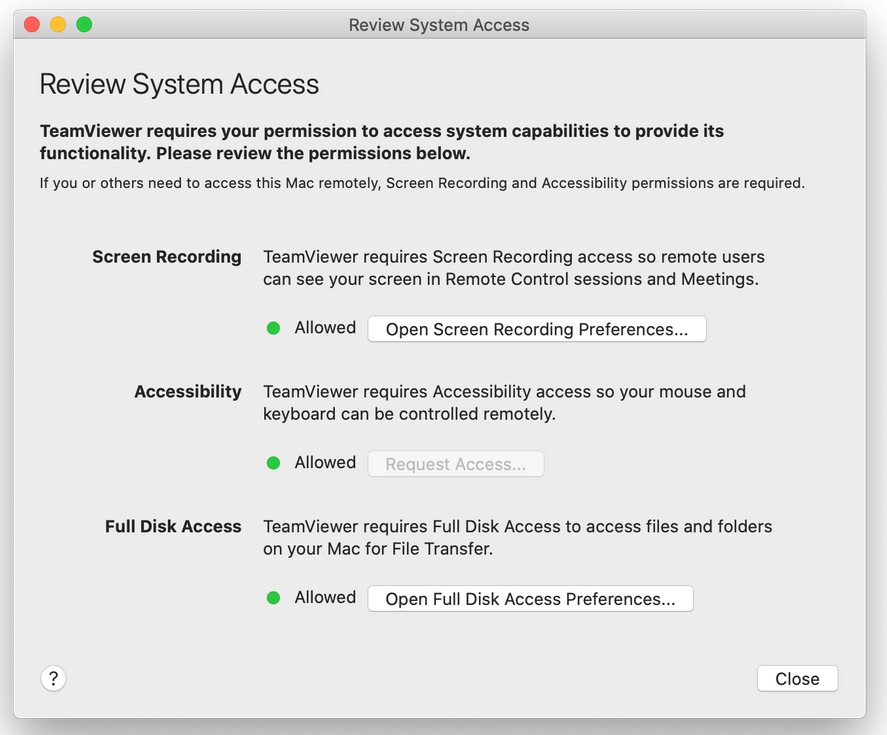Click the Allowed status beside Screen Recording
The height and width of the screenshot is (735, 887).
pos(325,328)
